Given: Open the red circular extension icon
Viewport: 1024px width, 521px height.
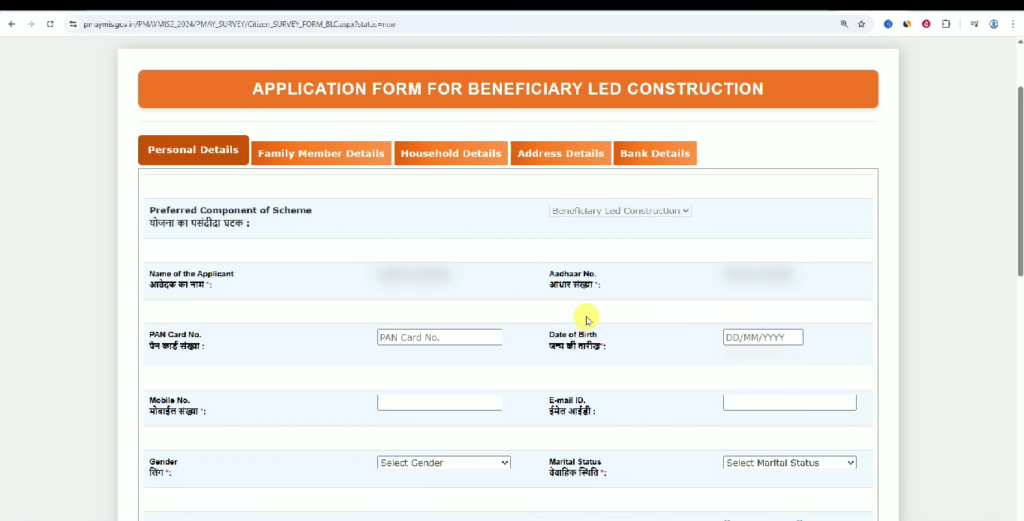Looking at the screenshot, I should [926, 24].
